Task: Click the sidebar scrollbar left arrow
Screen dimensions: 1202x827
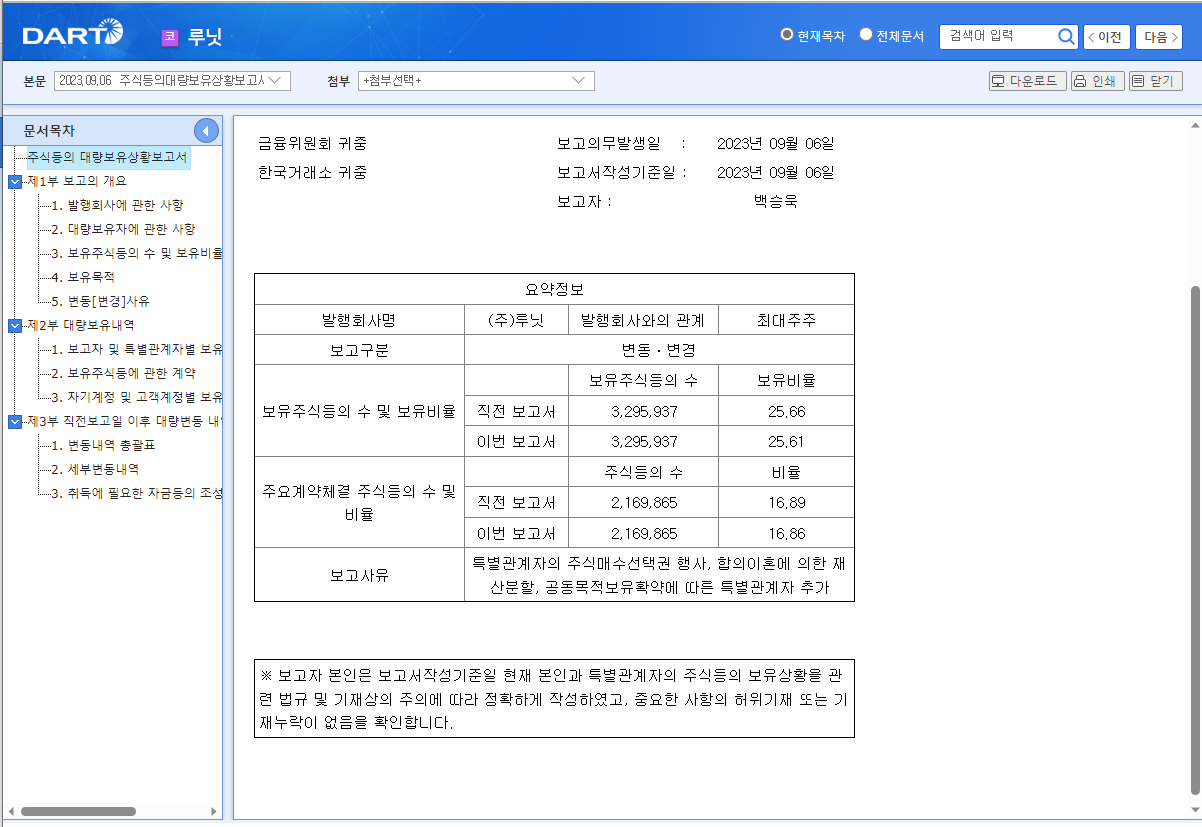Action: click(x=9, y=811)
